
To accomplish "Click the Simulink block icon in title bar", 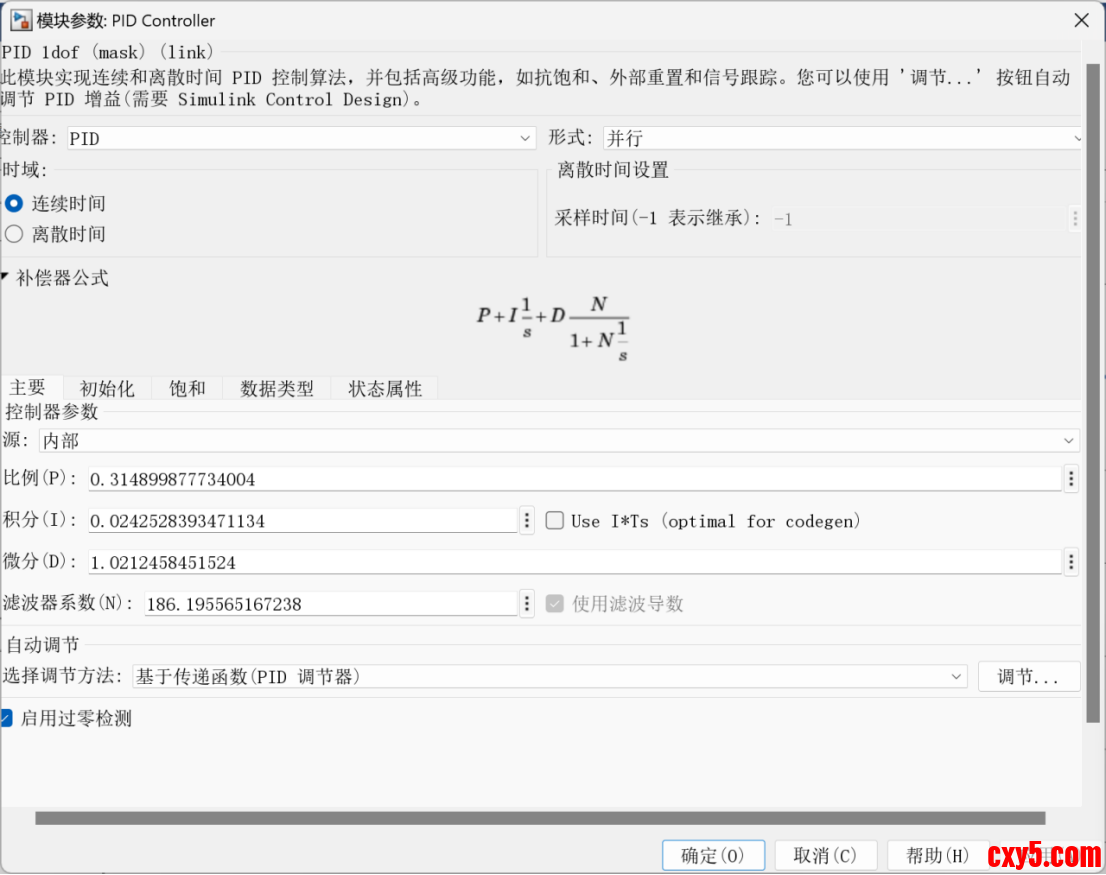I will [20, 20].
